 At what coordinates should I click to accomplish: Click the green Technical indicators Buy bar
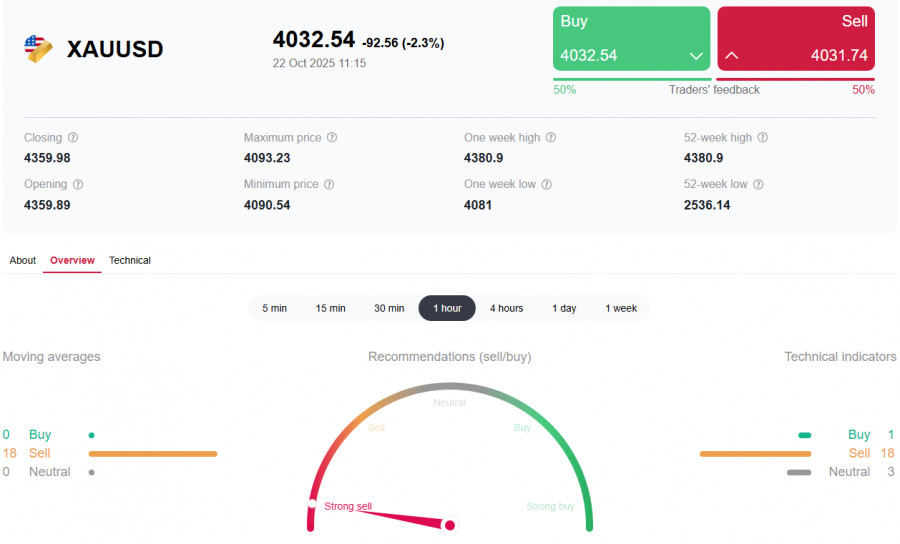pyautogui.click(x=805, y=436)
